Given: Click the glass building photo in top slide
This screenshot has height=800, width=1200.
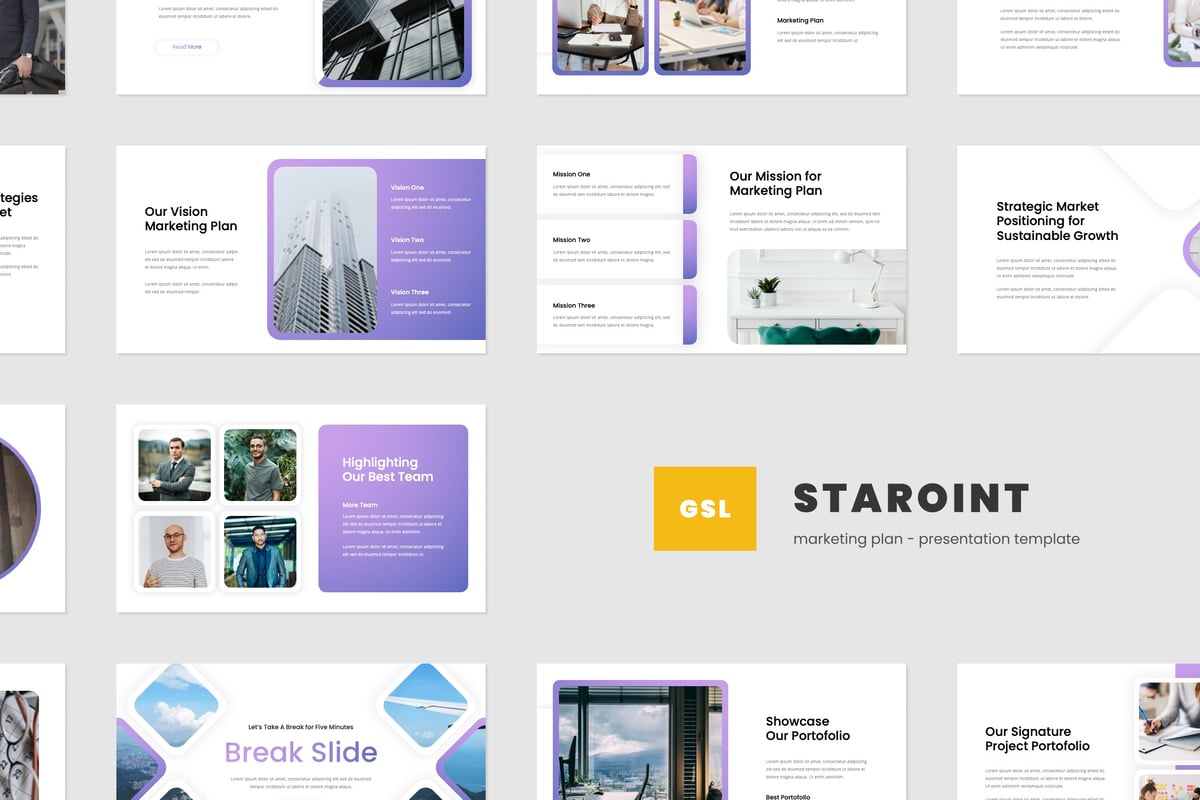Looking at the screenshot, I should click(393, 40).
